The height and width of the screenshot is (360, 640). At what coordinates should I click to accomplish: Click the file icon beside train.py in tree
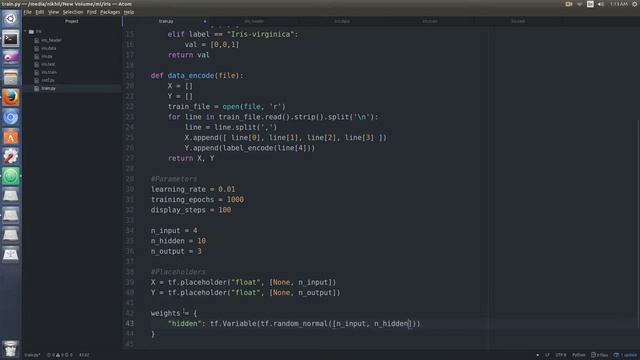(37, 88)
